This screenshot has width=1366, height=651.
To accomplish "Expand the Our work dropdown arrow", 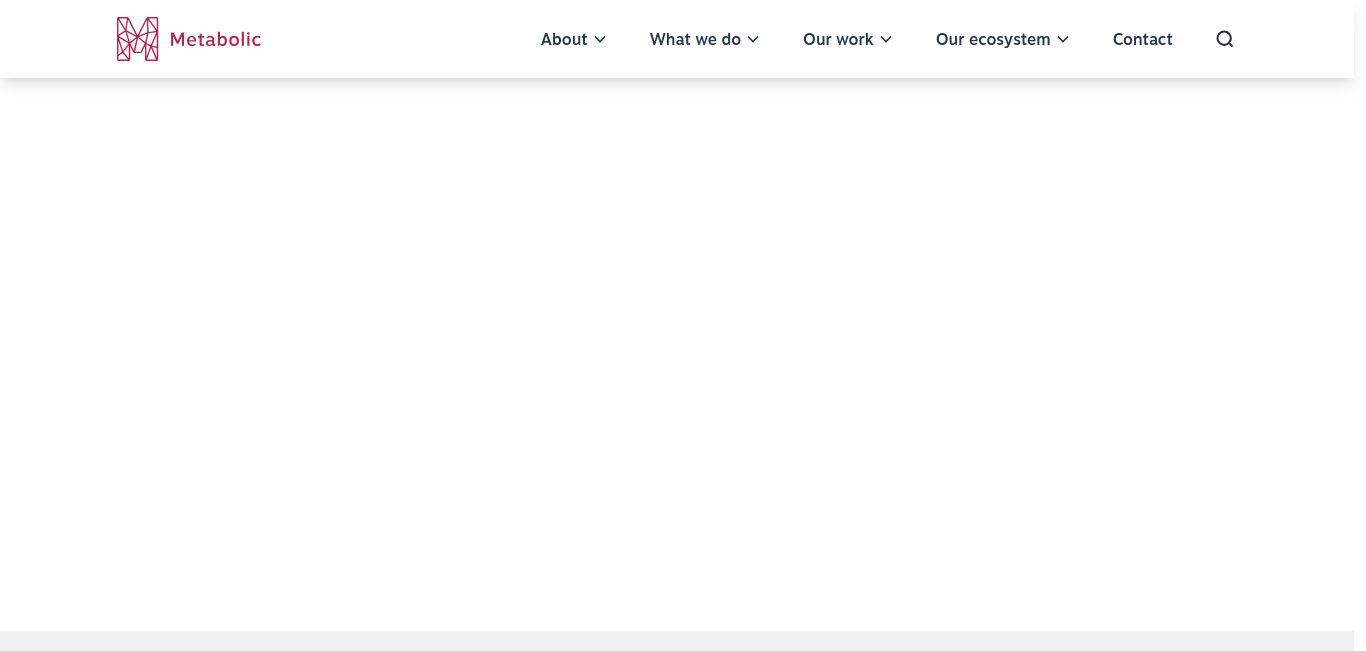I will coord(886,40).
